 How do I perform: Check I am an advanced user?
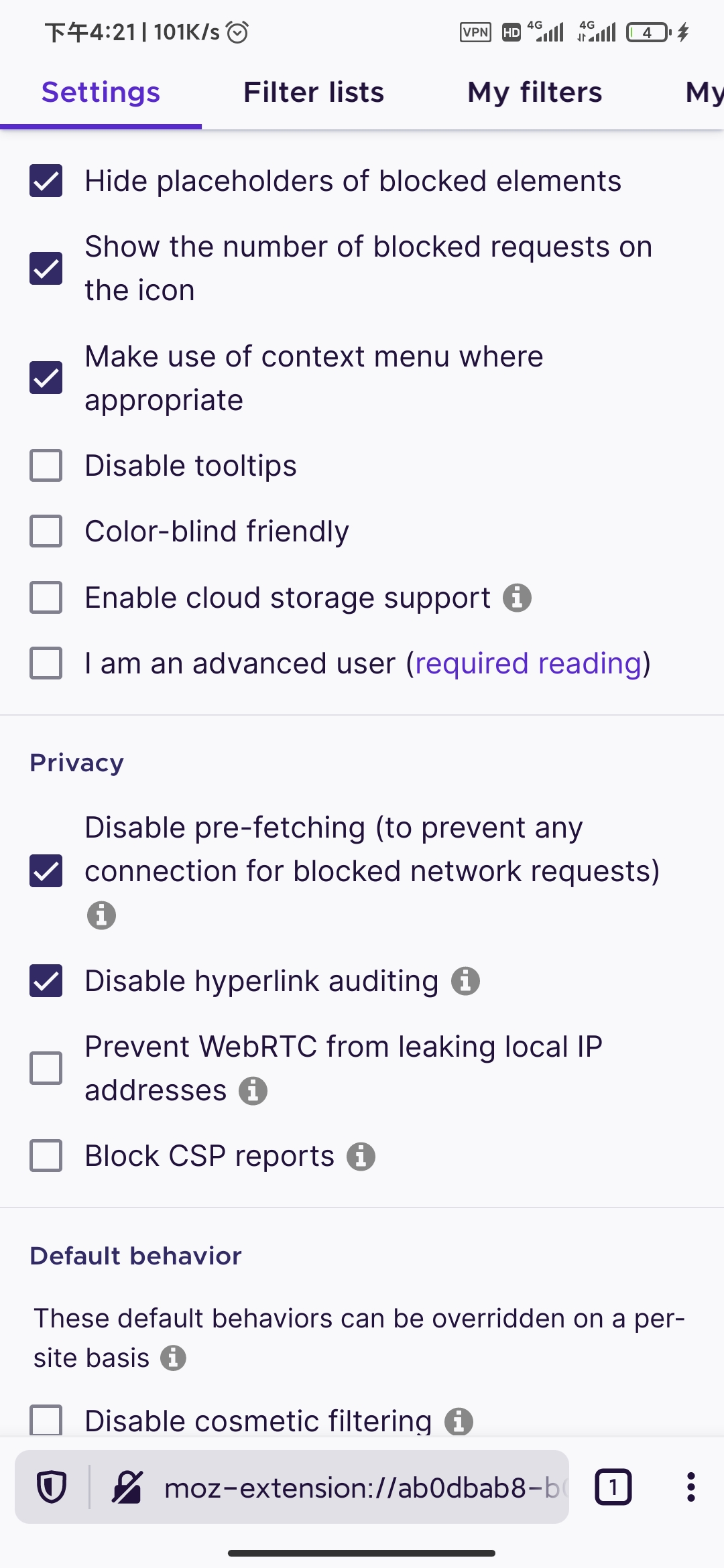[45, 663]
